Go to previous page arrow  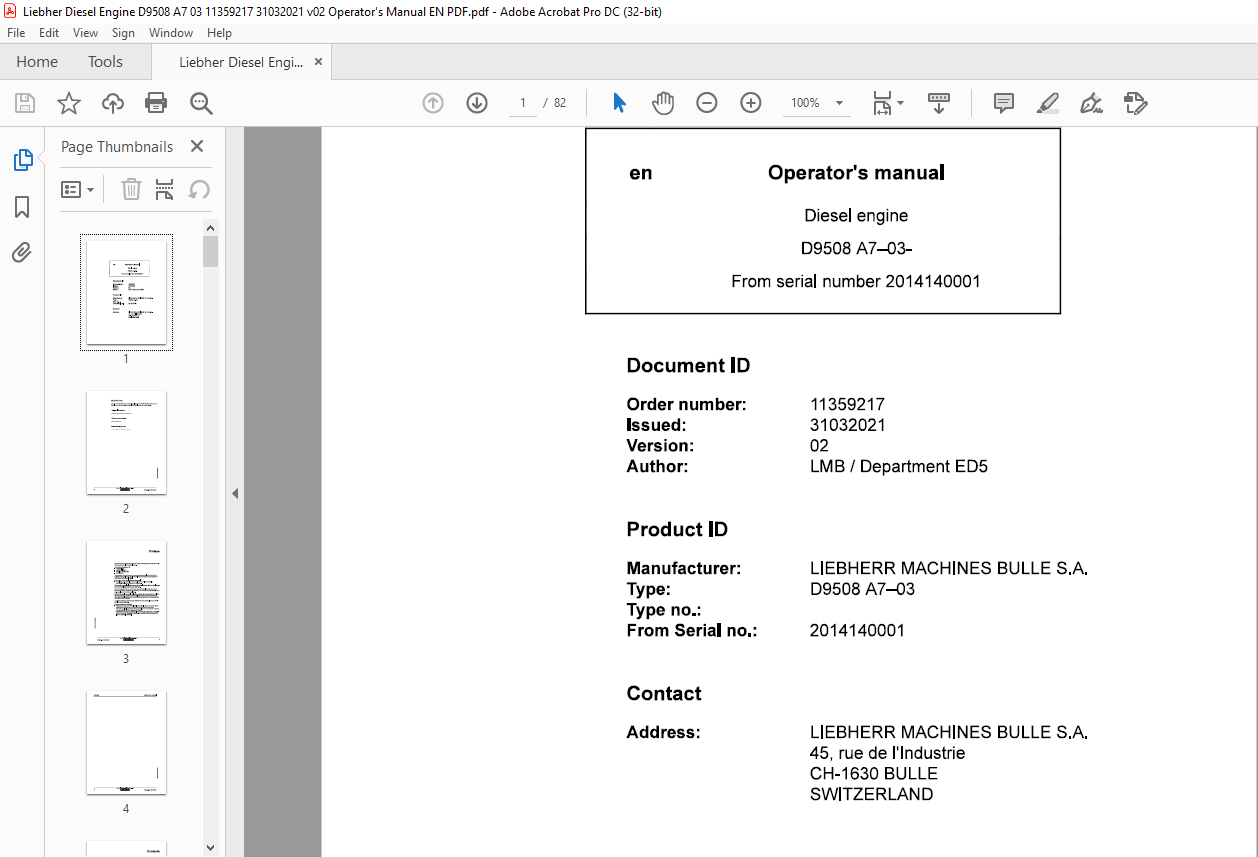coord(433,103)
